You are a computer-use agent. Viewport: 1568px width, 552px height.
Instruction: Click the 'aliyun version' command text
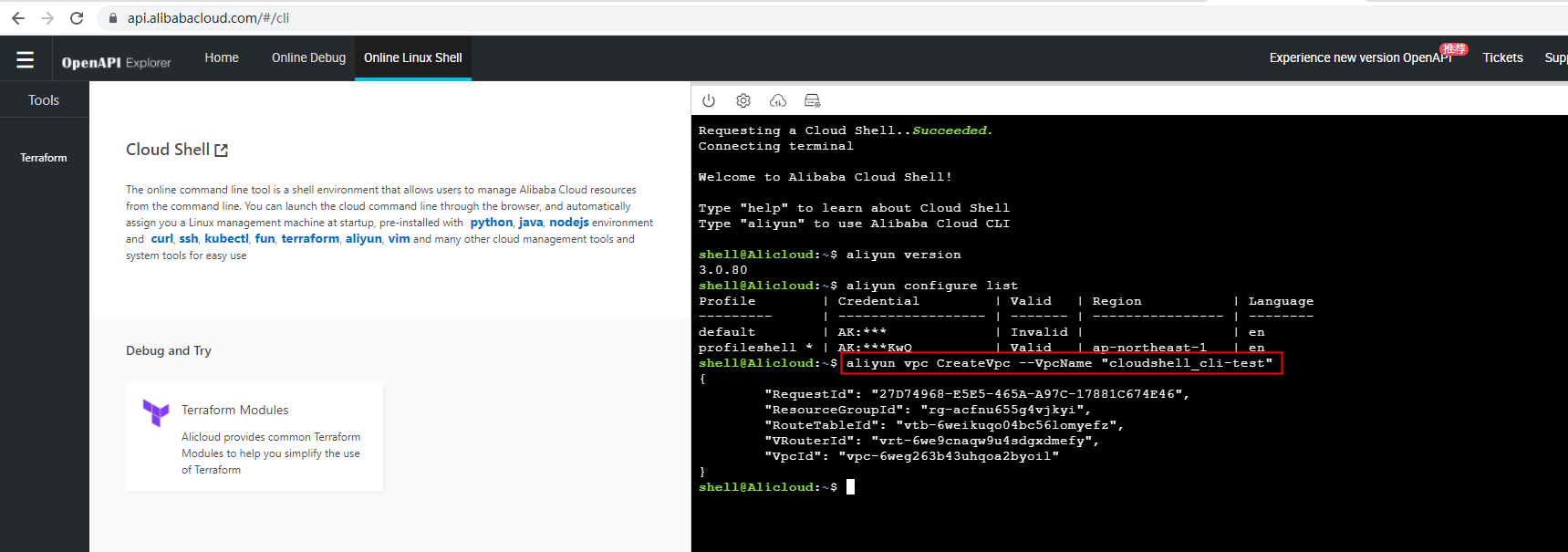(x=903, y=255)
